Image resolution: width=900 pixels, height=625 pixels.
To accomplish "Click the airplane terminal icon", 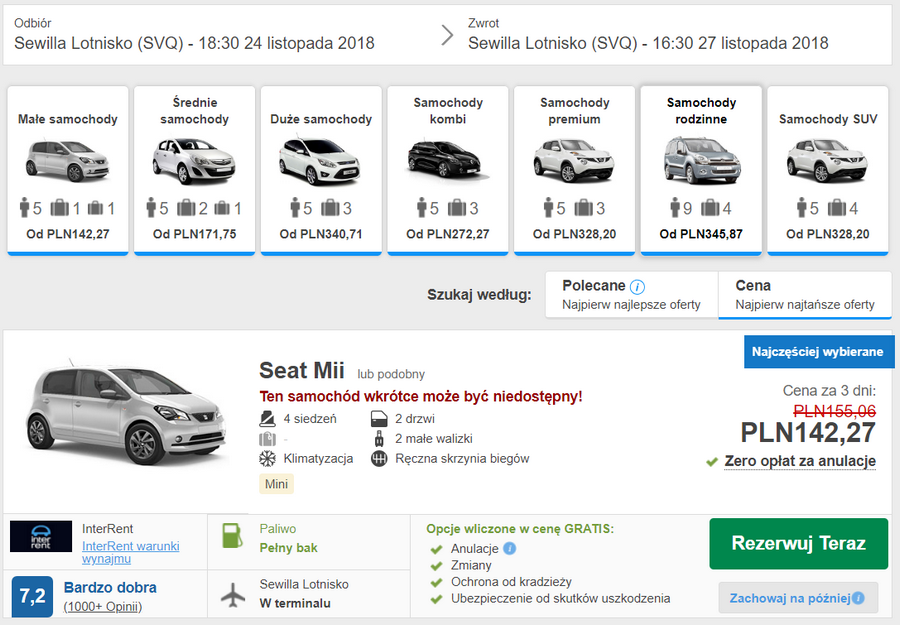I will tap(233, 595).
